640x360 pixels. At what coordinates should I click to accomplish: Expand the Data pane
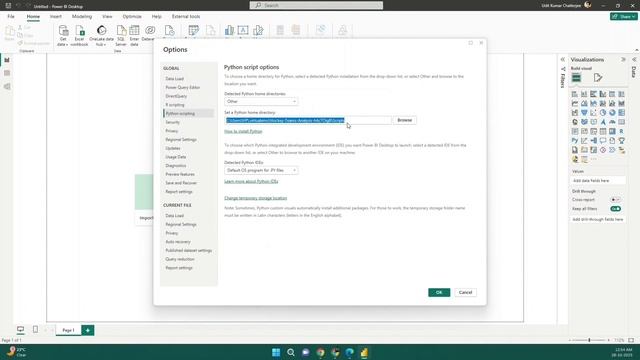(634, 60)
